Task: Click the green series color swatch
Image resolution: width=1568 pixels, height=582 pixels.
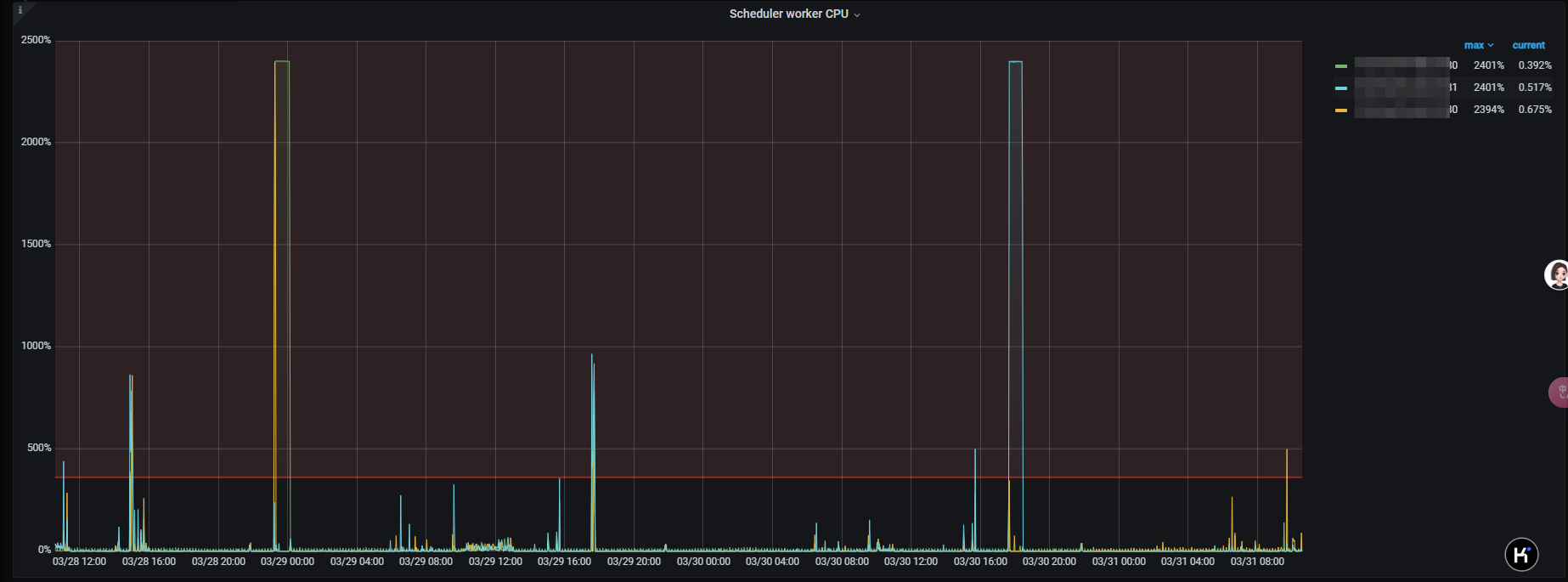Action: [1341, 66]
